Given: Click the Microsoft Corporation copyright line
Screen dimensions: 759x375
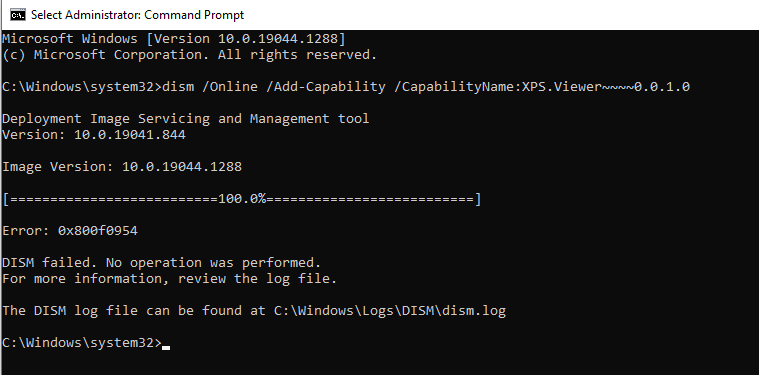Looking at the screenshot, I should (x=190, y=55).
